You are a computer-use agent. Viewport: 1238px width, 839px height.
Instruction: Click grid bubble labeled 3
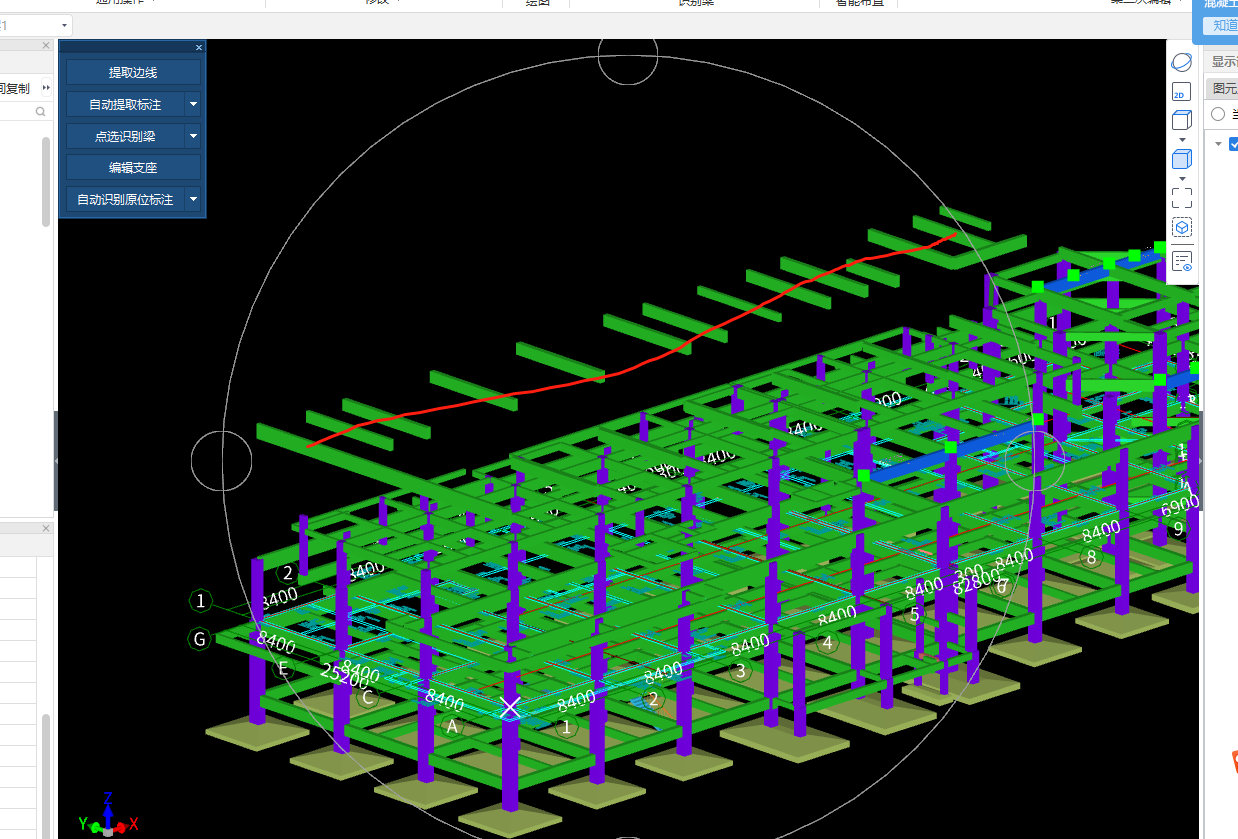(740, 671)
